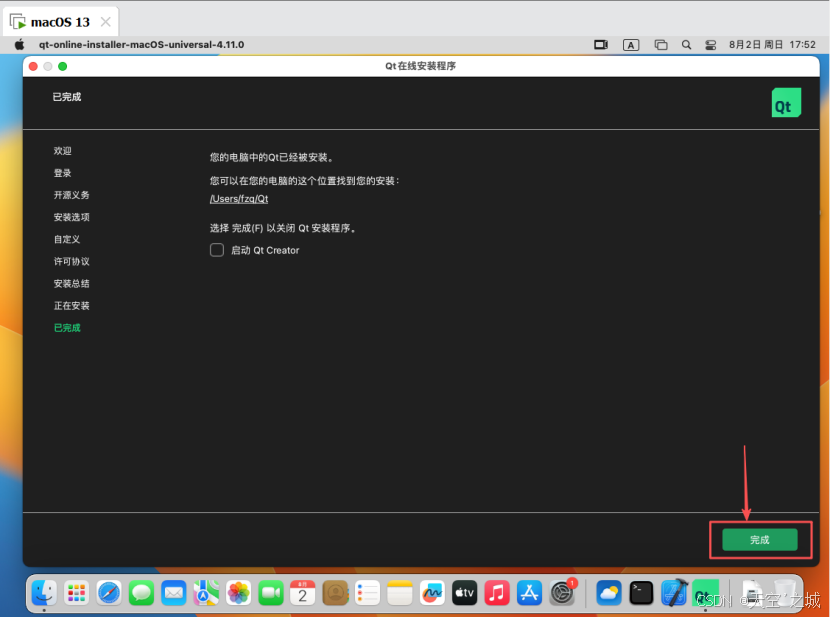Screen dimensions: 830x617
Task: Open Mail from the Dock
Action: pos(174,593)
